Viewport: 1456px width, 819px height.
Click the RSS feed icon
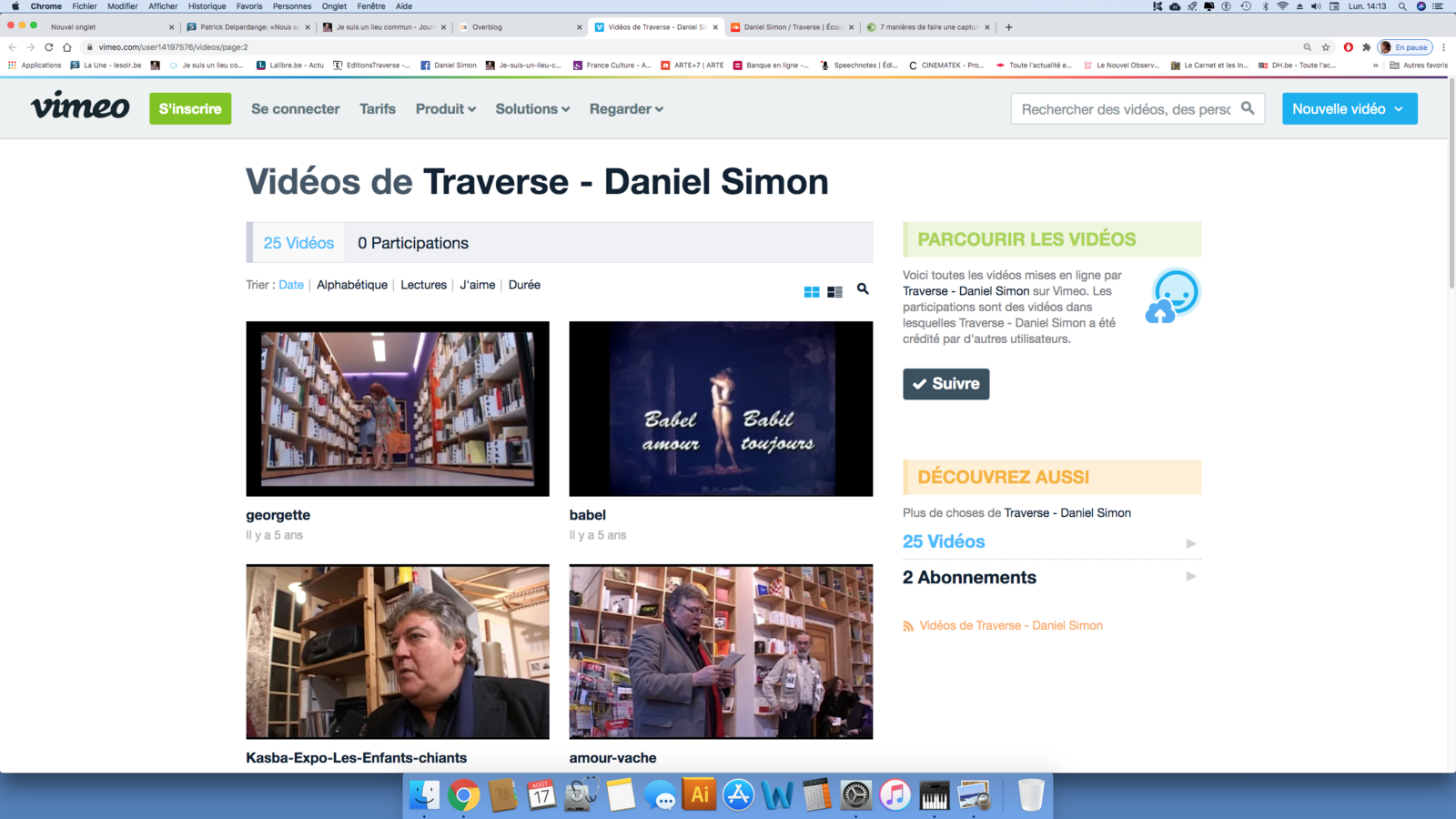click(x=908, y=626)
